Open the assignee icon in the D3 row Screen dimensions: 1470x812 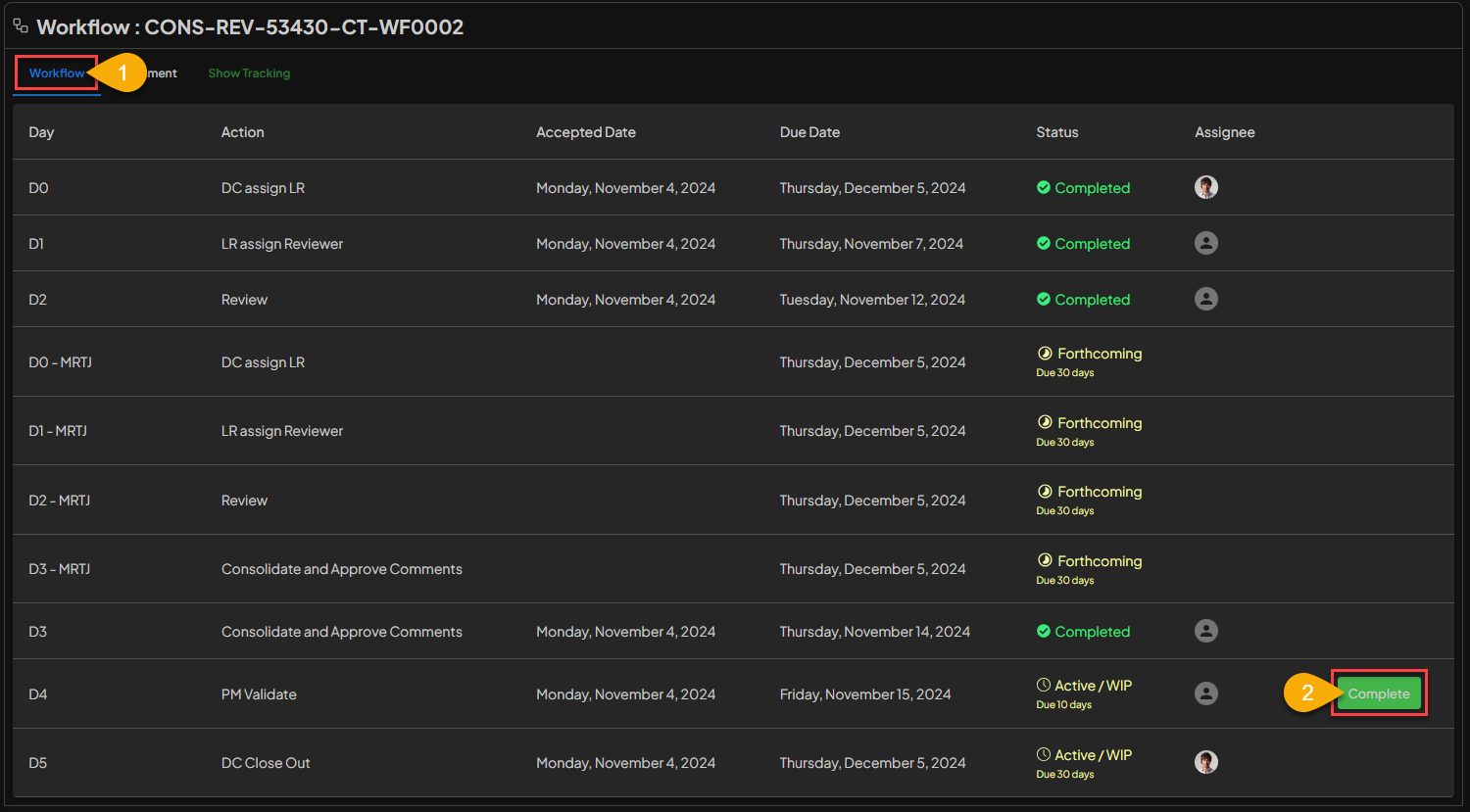click(x=1206, y=631)
